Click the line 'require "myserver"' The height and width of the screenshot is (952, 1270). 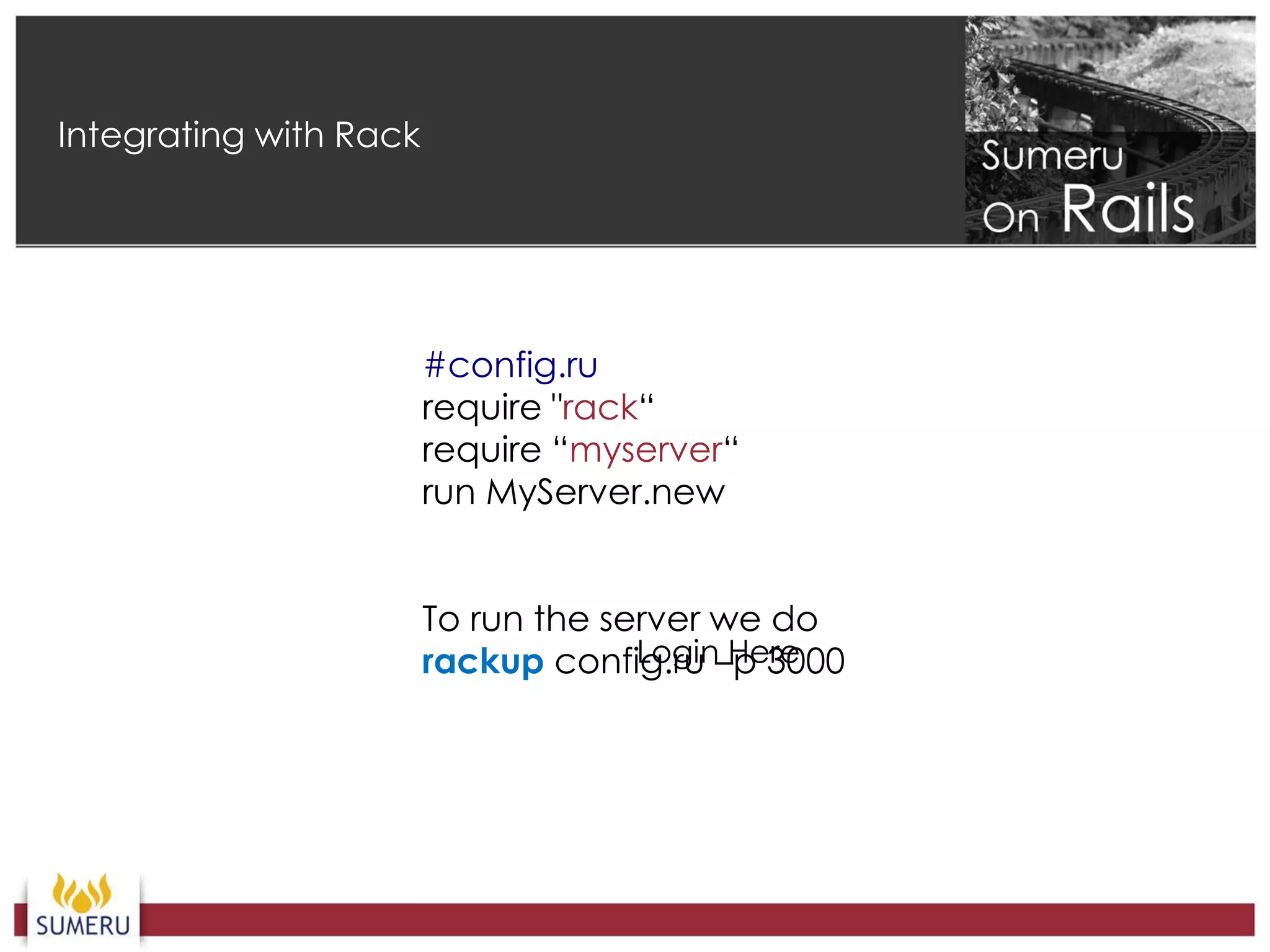point(580,450)
